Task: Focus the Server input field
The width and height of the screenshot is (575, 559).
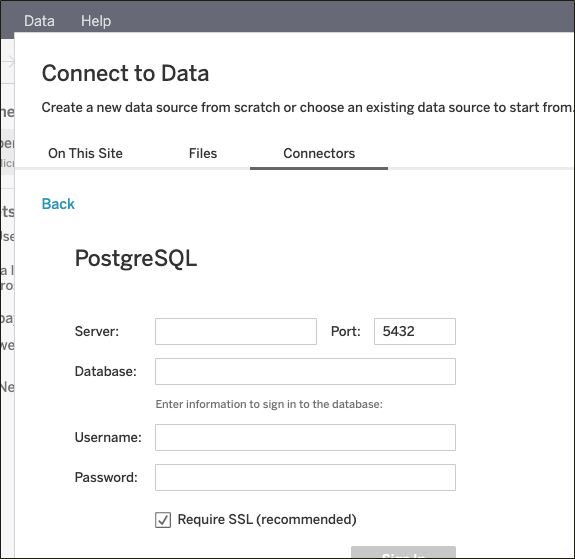Action: pyautogui.click(x=236, y=332)
